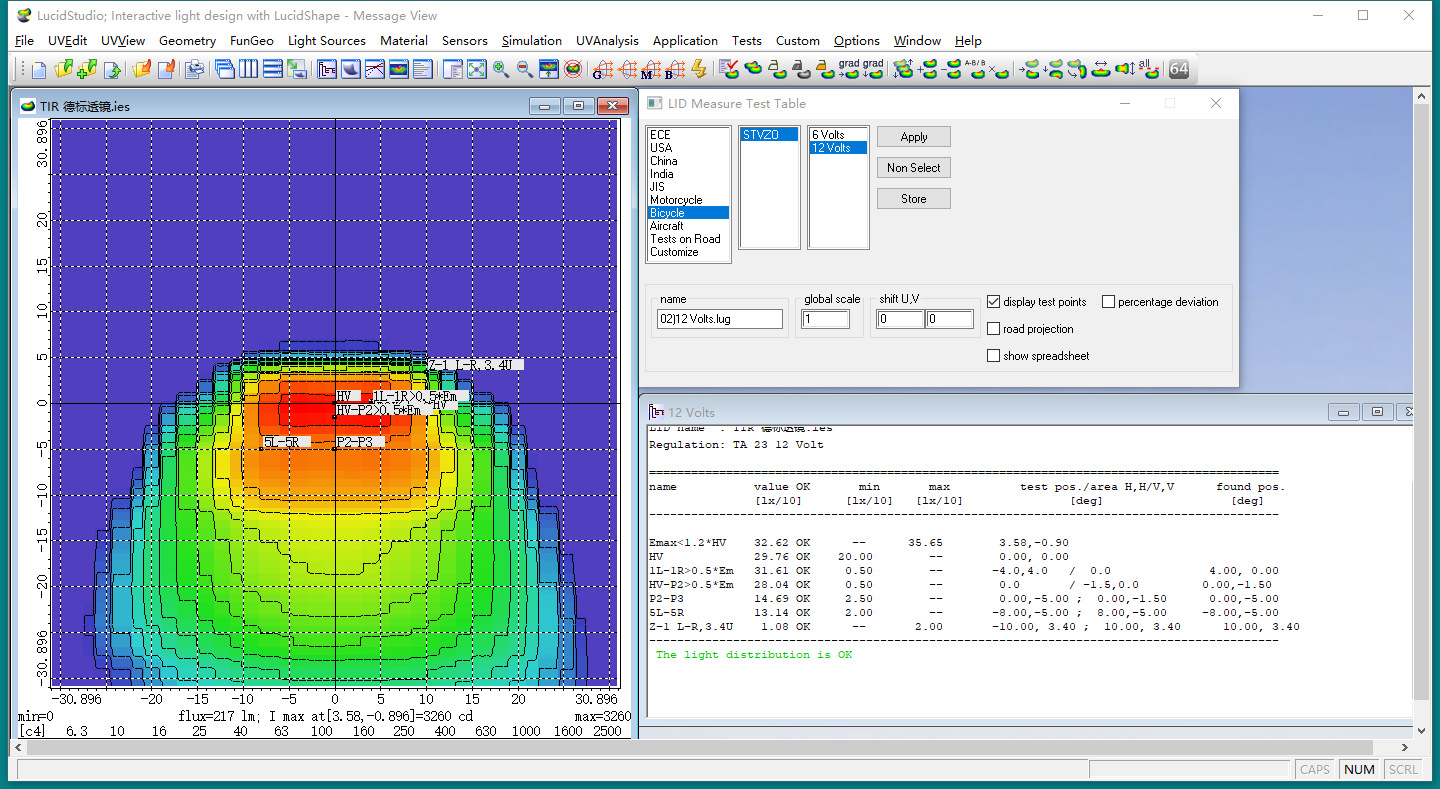This screenshot has height=789, width=1440.
Task: Uncheck the display test points checkbox
Action: coord(993,302)
